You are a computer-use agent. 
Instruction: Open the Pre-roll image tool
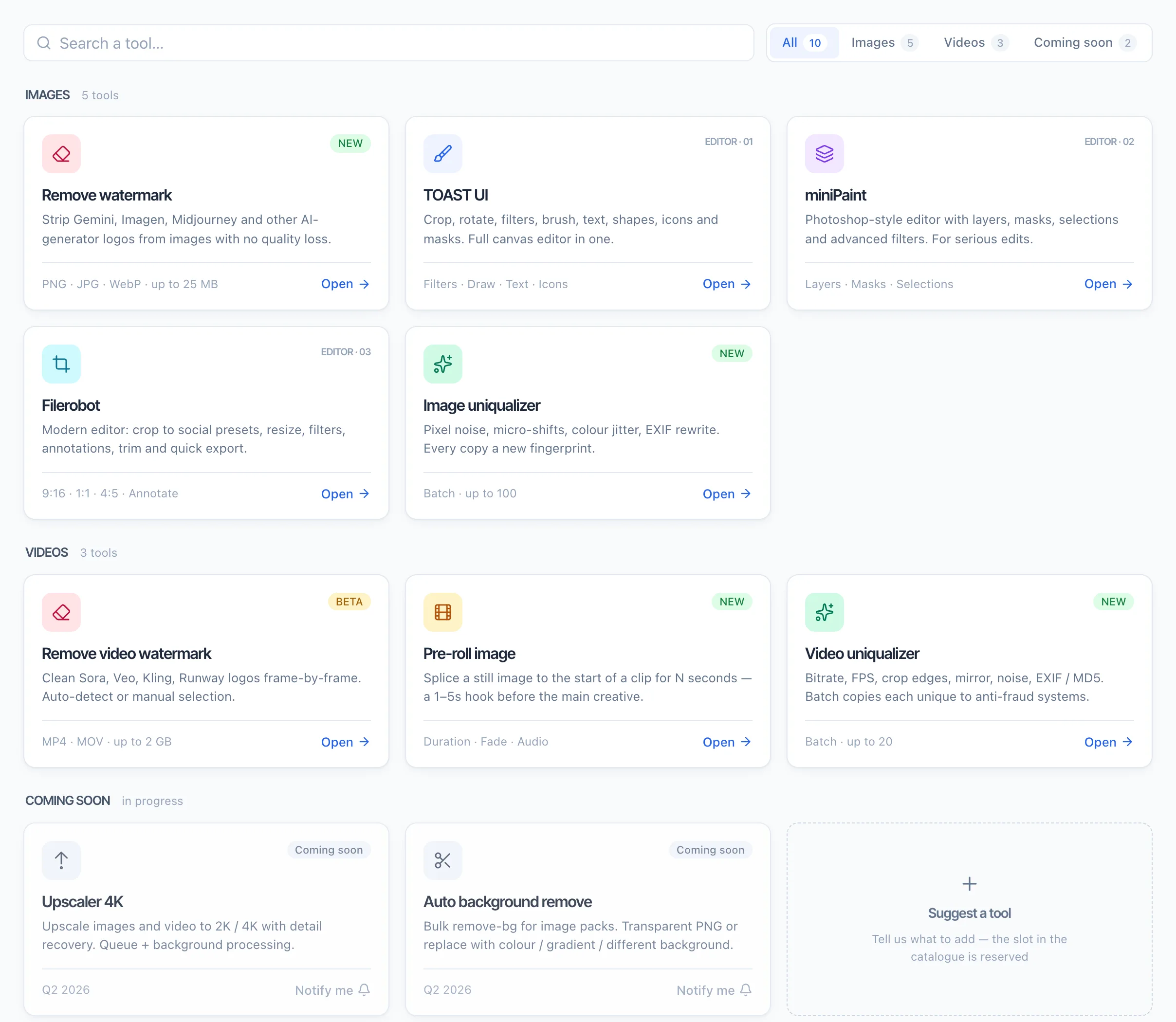pos(727,742)
